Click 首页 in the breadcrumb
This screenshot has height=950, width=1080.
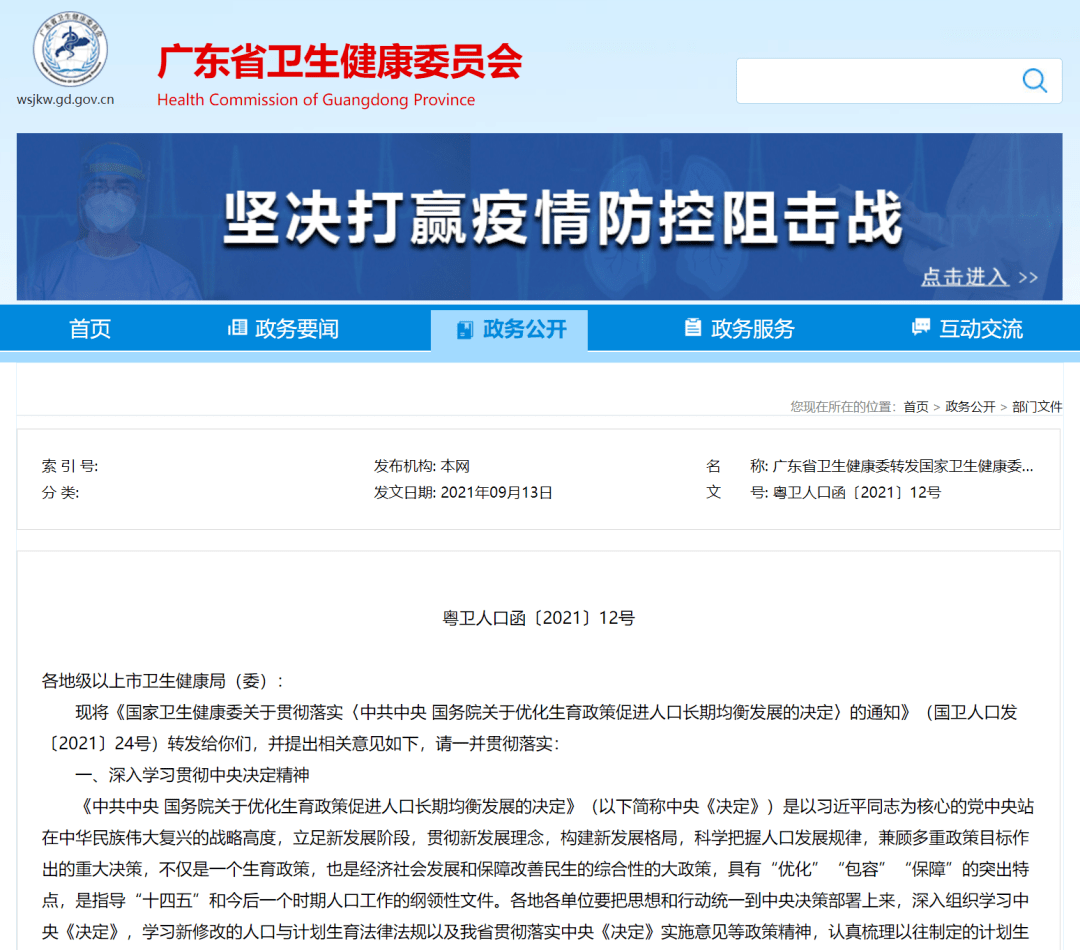(915, 406)
